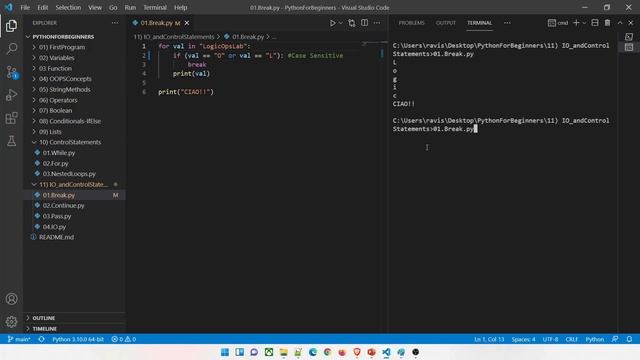Maximize the terminal panel with chevron up
Screen dimensions: 640x360
point(620,23)
